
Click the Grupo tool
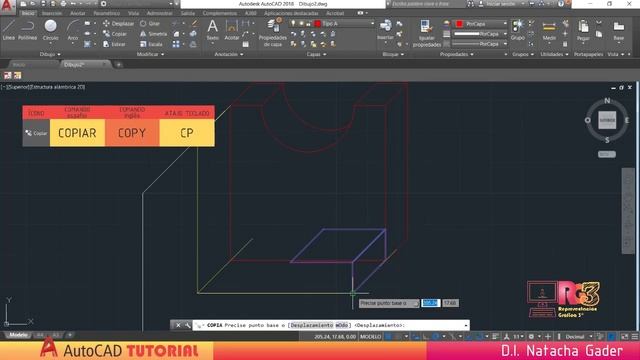coord(518,29)
